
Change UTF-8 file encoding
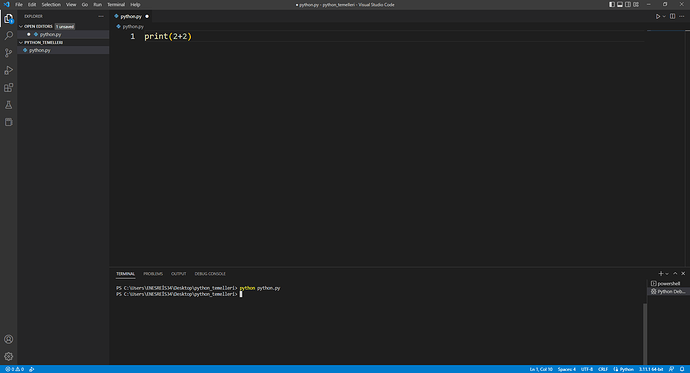[x=587, y=369]
